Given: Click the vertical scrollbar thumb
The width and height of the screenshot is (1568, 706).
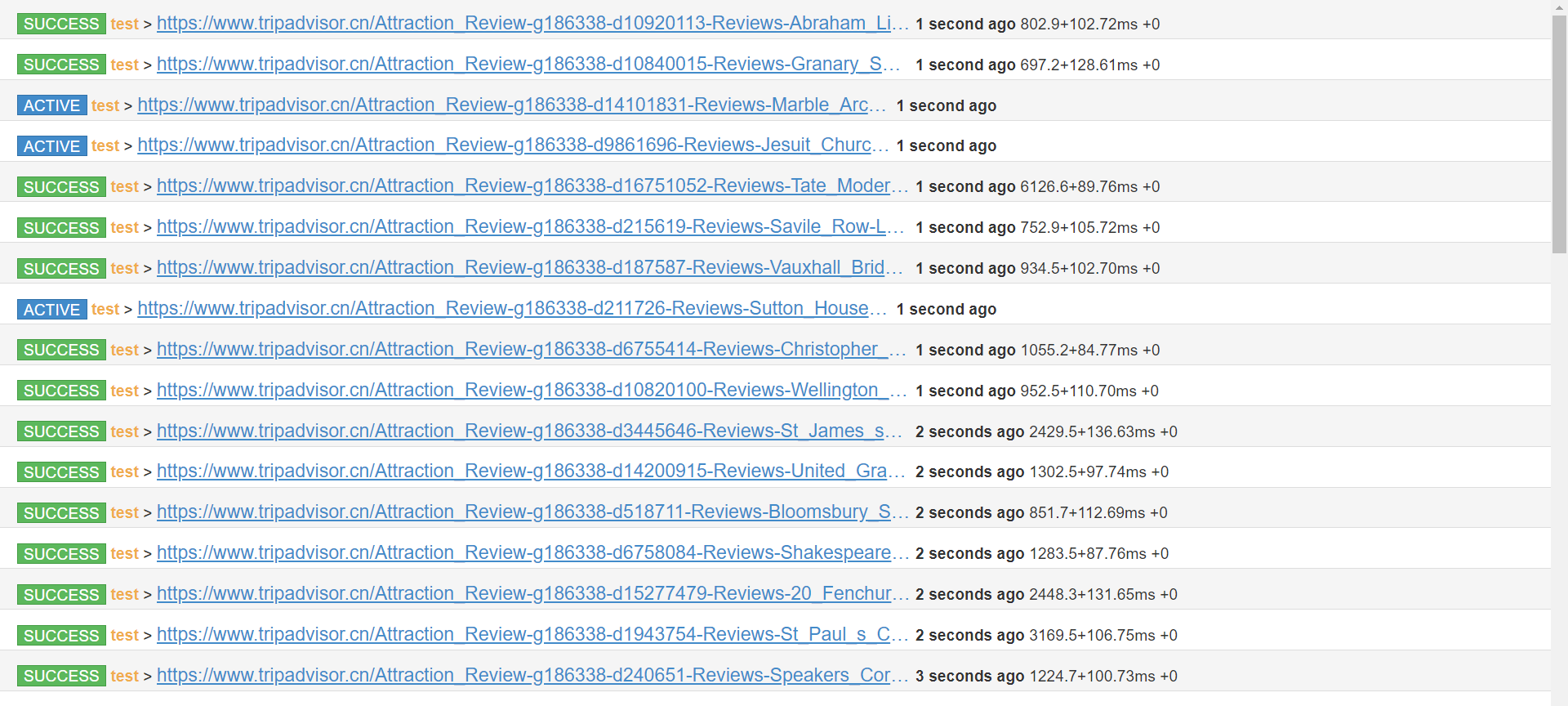Looking at the screenshot, I should pyautogui.click(x=1560, y=135).
